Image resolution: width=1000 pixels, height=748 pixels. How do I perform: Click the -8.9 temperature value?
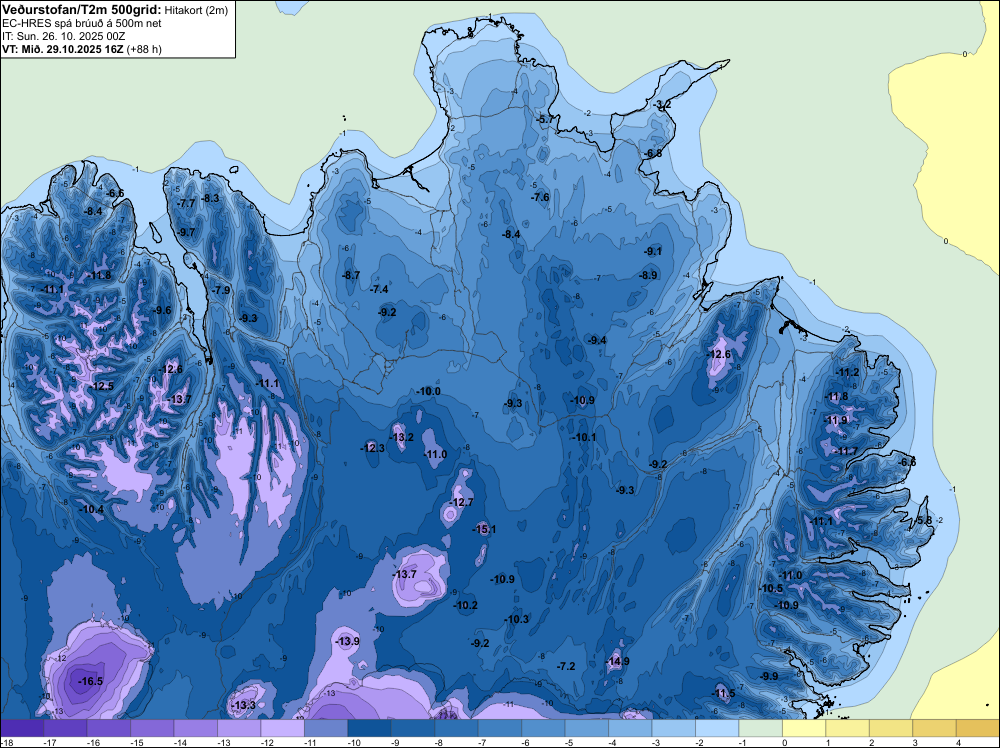click(649, 275)
